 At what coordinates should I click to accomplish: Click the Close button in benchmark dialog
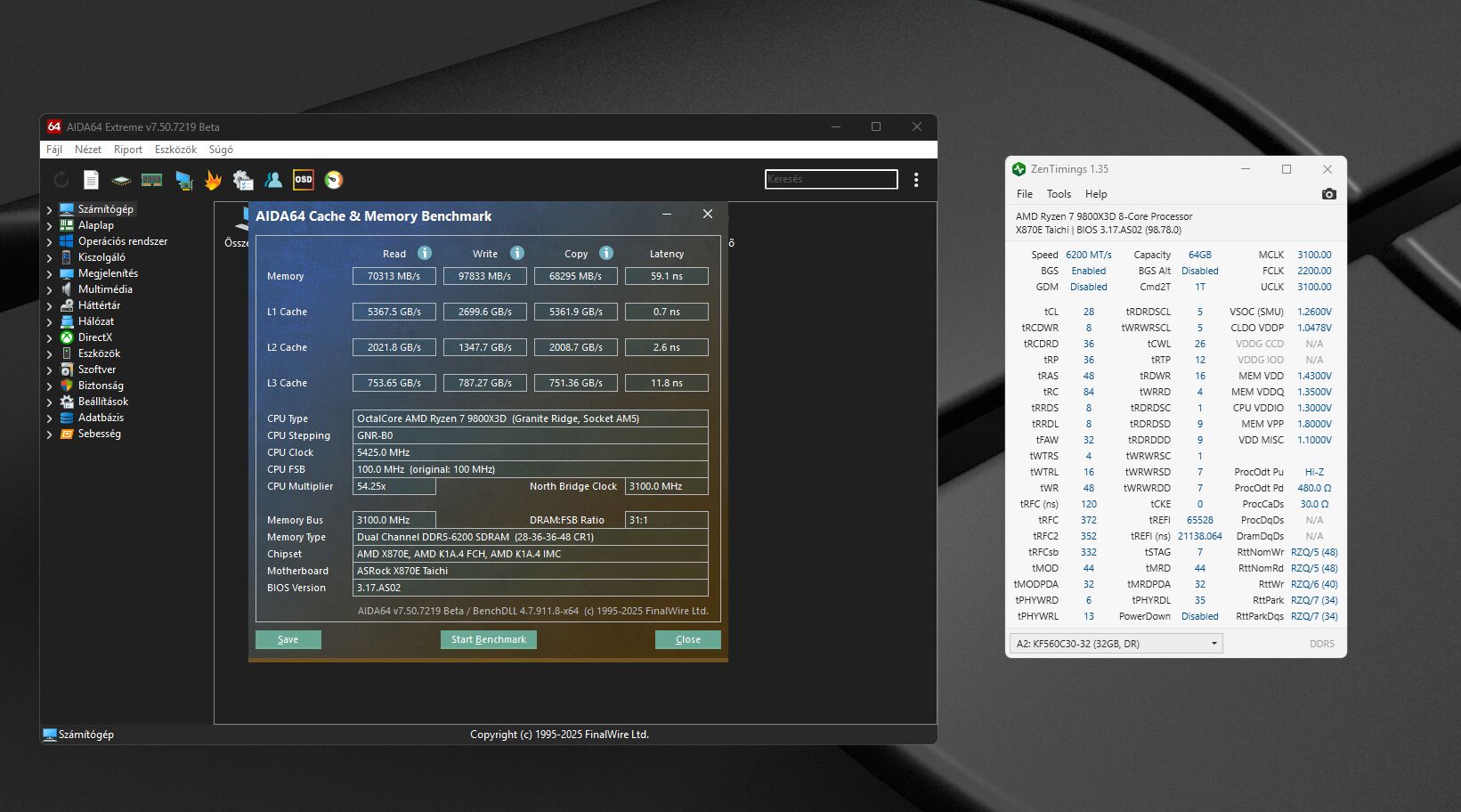click(x=688, y=639)
